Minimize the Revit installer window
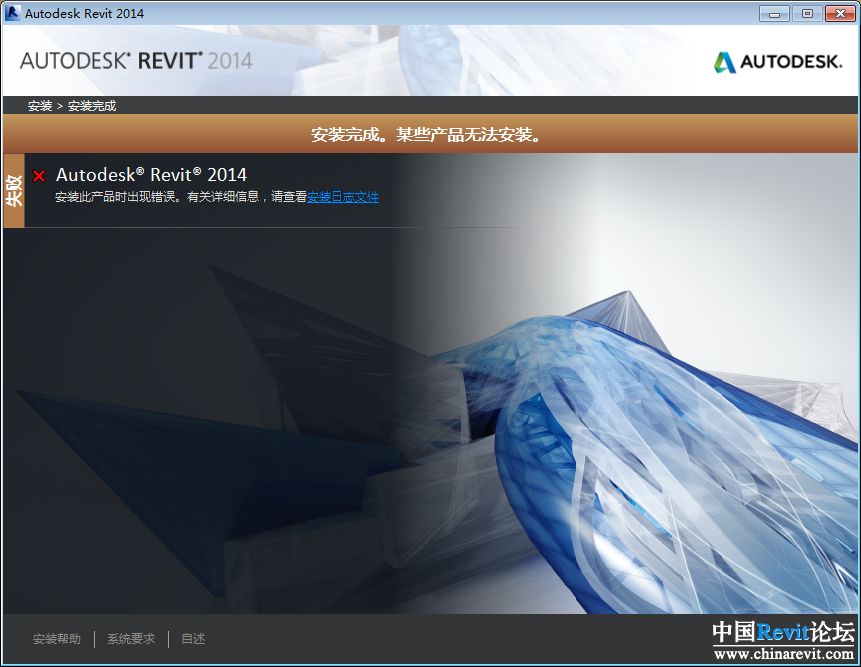The image size is (861, 667). pos(774,14)
